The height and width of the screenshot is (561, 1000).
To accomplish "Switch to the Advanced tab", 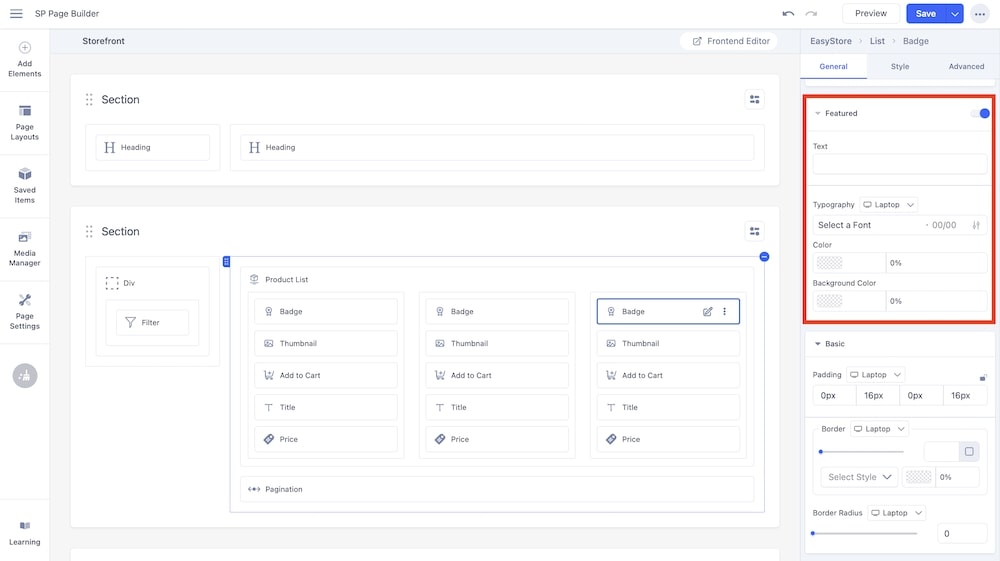I will 966,67.
